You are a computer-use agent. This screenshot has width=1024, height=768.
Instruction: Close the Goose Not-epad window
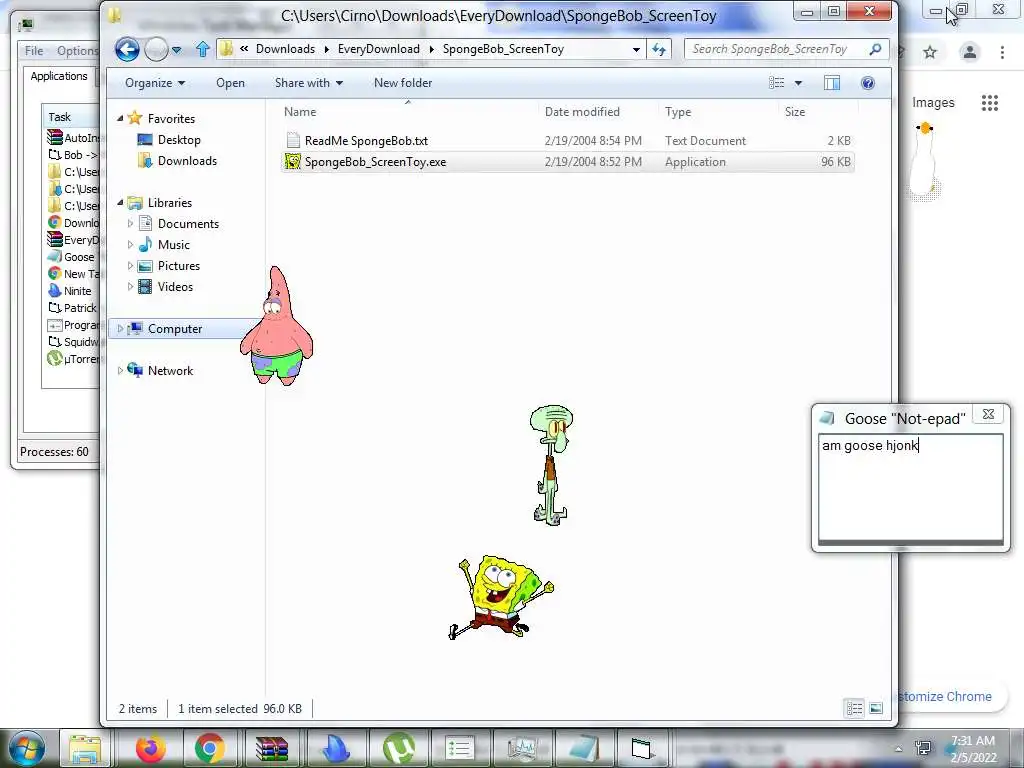[989, 414]
